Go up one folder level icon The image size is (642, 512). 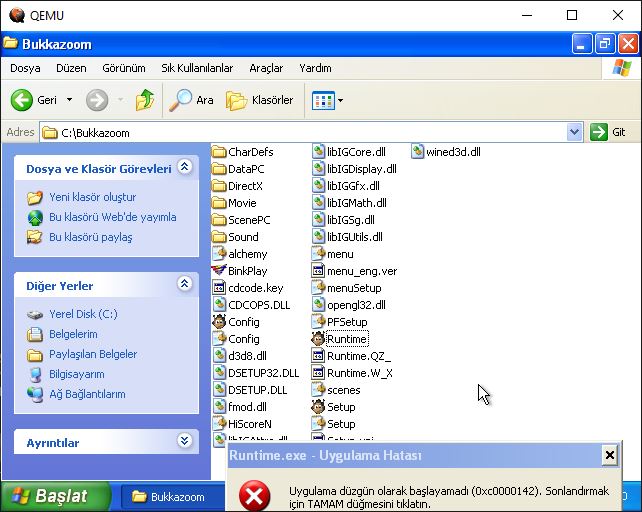pos(145,100)
